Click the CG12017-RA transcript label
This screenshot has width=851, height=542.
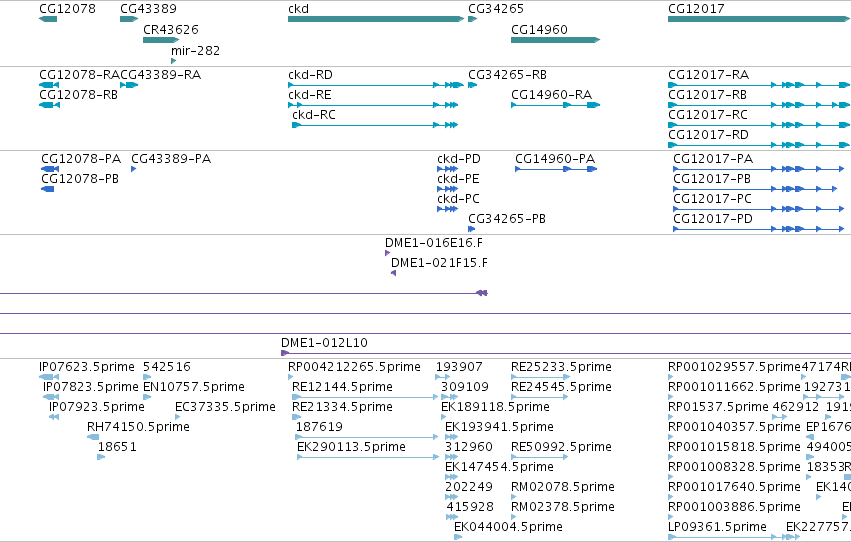(708, 74)
